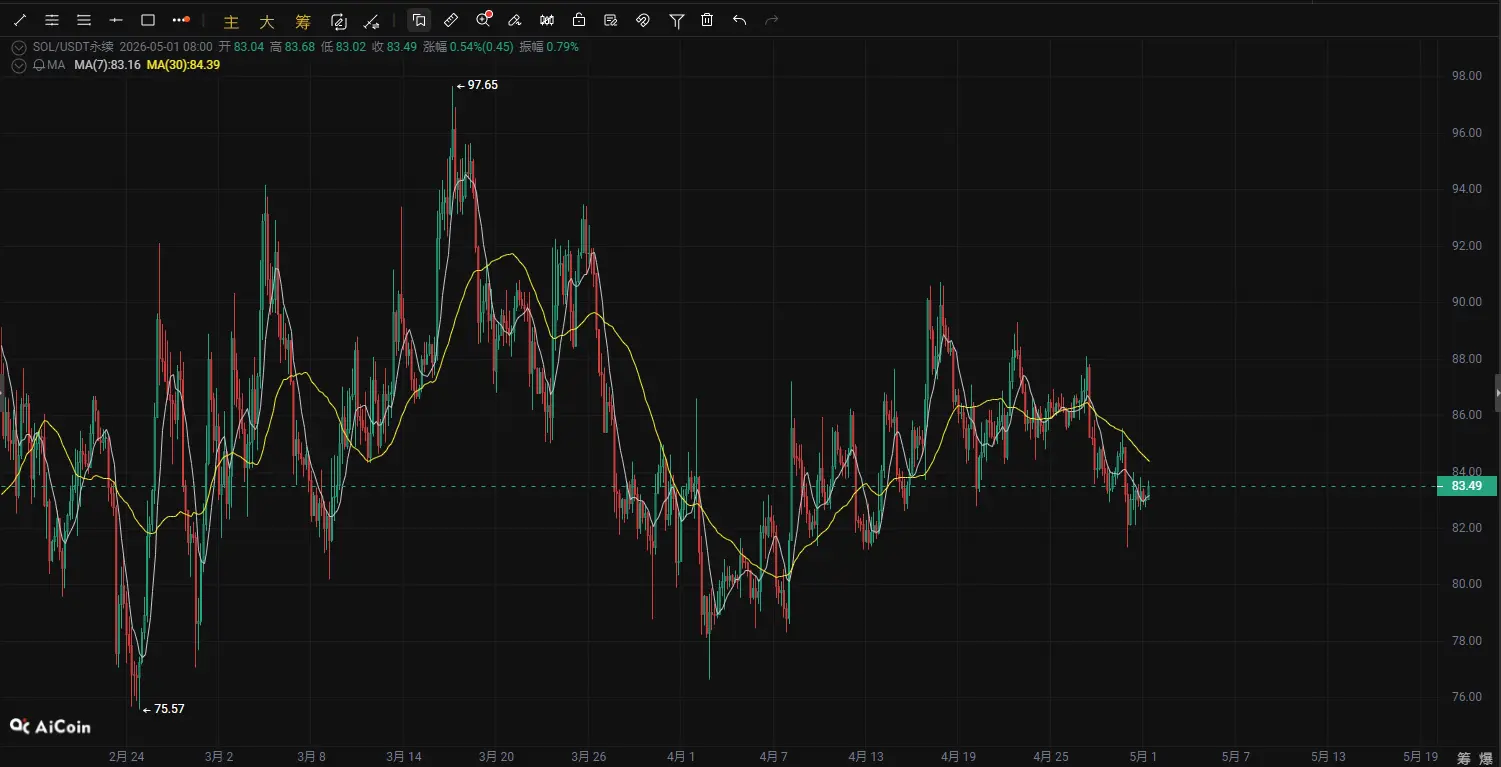
Task: Click the 83.49 current price label
Action: pos(1465,487)
